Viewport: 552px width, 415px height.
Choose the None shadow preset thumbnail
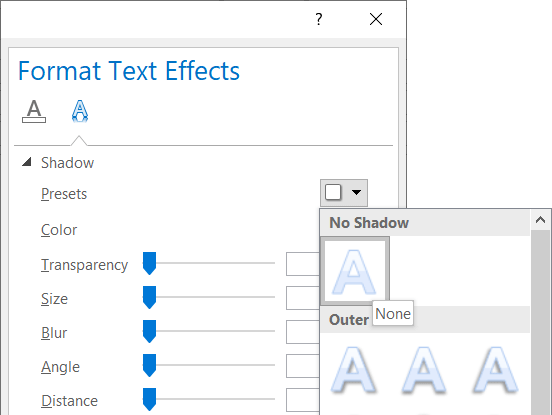point(355,271)
